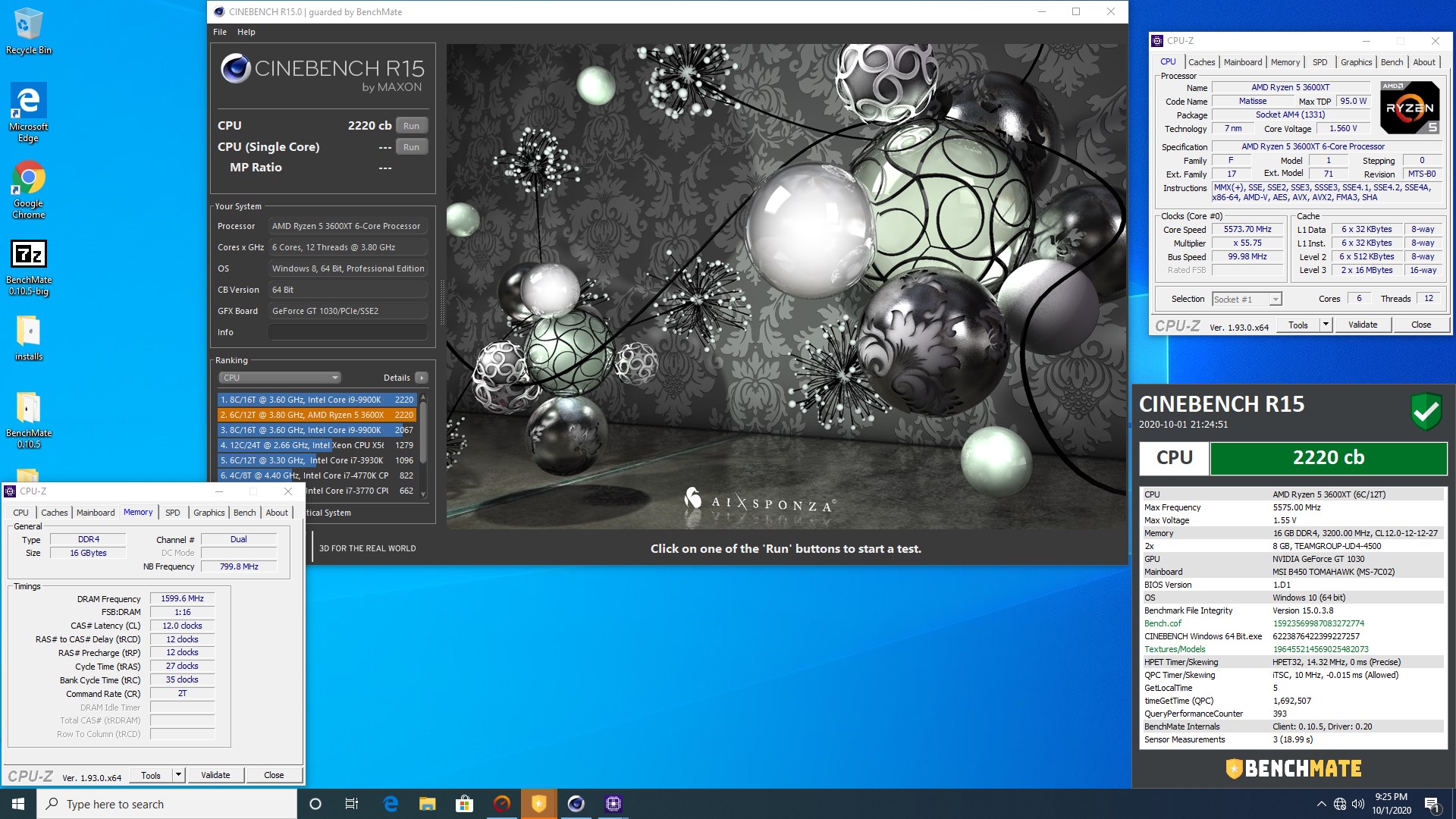Select ranking entry AMD Ryzen 5 3600X
This screenshot has height=819, width=1456.
point(316,415)
